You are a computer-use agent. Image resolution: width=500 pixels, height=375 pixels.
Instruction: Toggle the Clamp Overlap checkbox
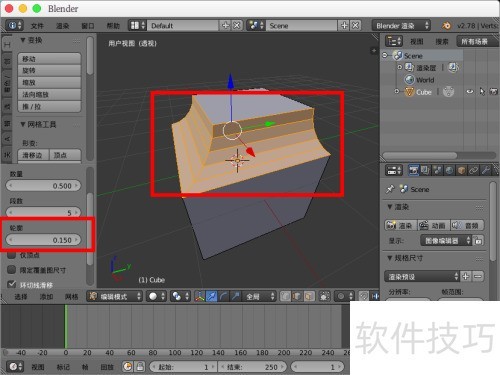[x=12, y=269]
